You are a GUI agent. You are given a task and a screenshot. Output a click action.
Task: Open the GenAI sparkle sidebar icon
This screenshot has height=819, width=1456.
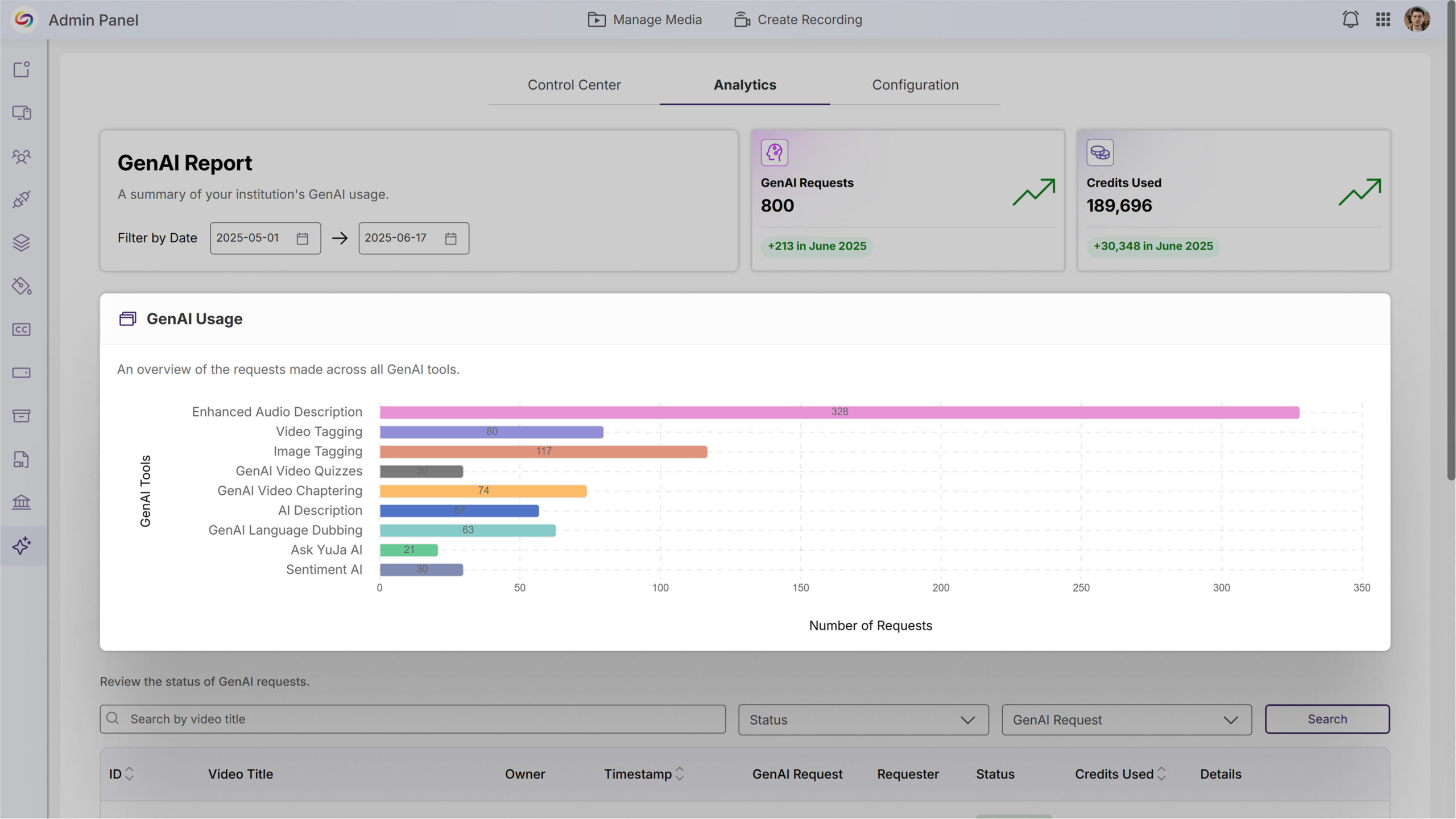point(22,545)
